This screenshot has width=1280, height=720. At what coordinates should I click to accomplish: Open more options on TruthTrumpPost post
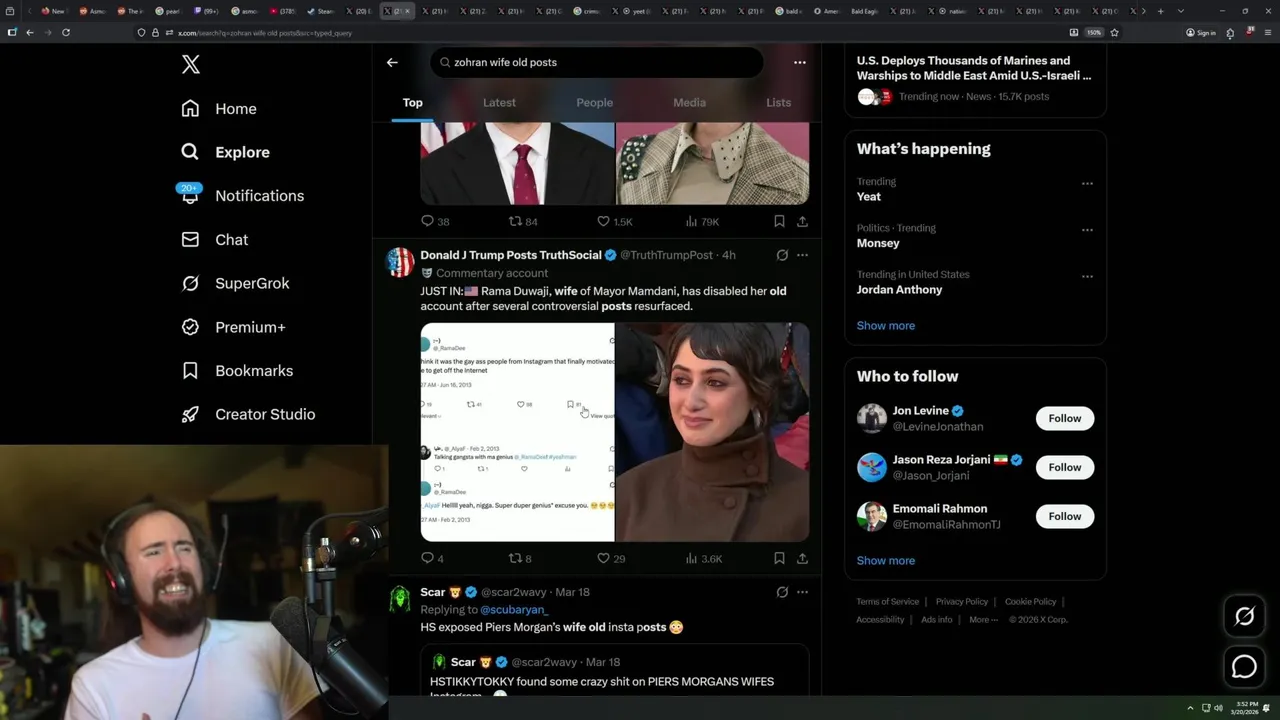coord(802,255)
